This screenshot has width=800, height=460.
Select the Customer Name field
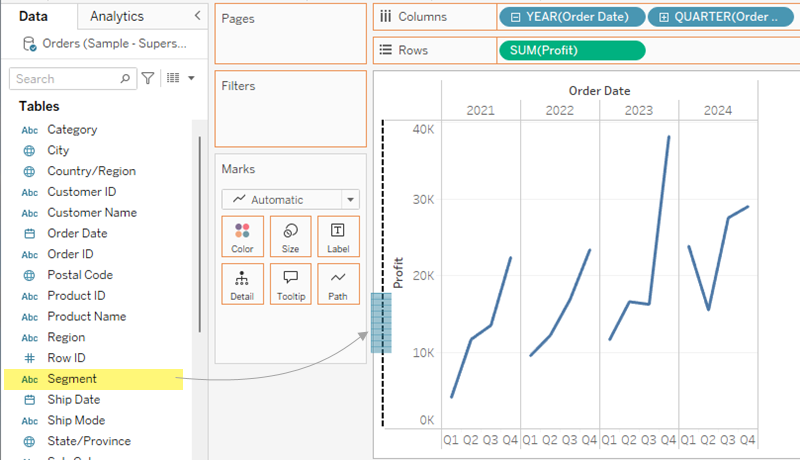pyautogui.click(x=92, y=213)
